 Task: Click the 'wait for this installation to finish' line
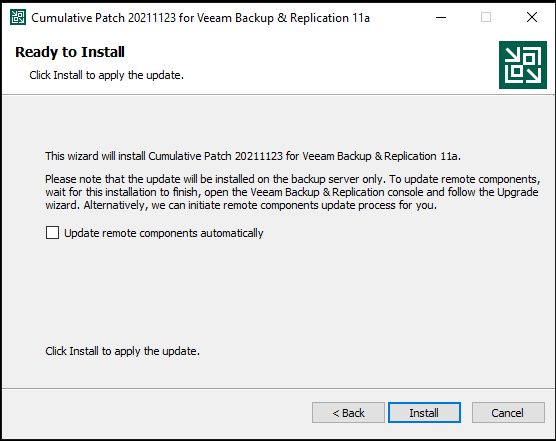(x=291, y=192)
